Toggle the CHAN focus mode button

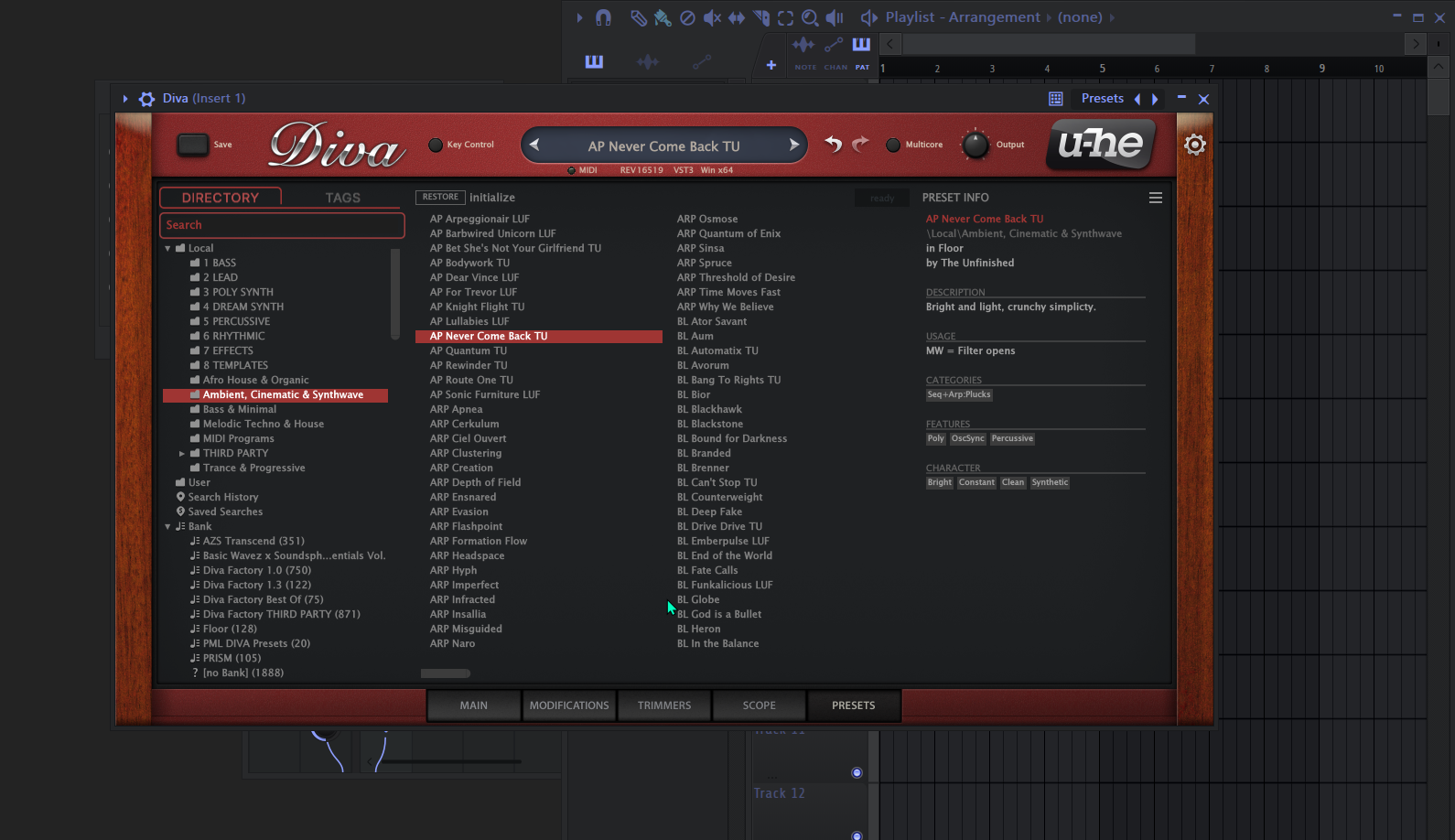tap(835, 54)
